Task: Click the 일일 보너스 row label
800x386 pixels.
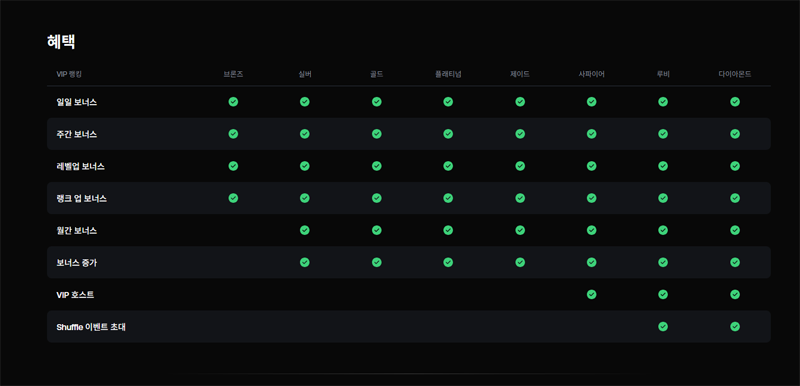Action: pyautogui.click(x=77, y=102)
